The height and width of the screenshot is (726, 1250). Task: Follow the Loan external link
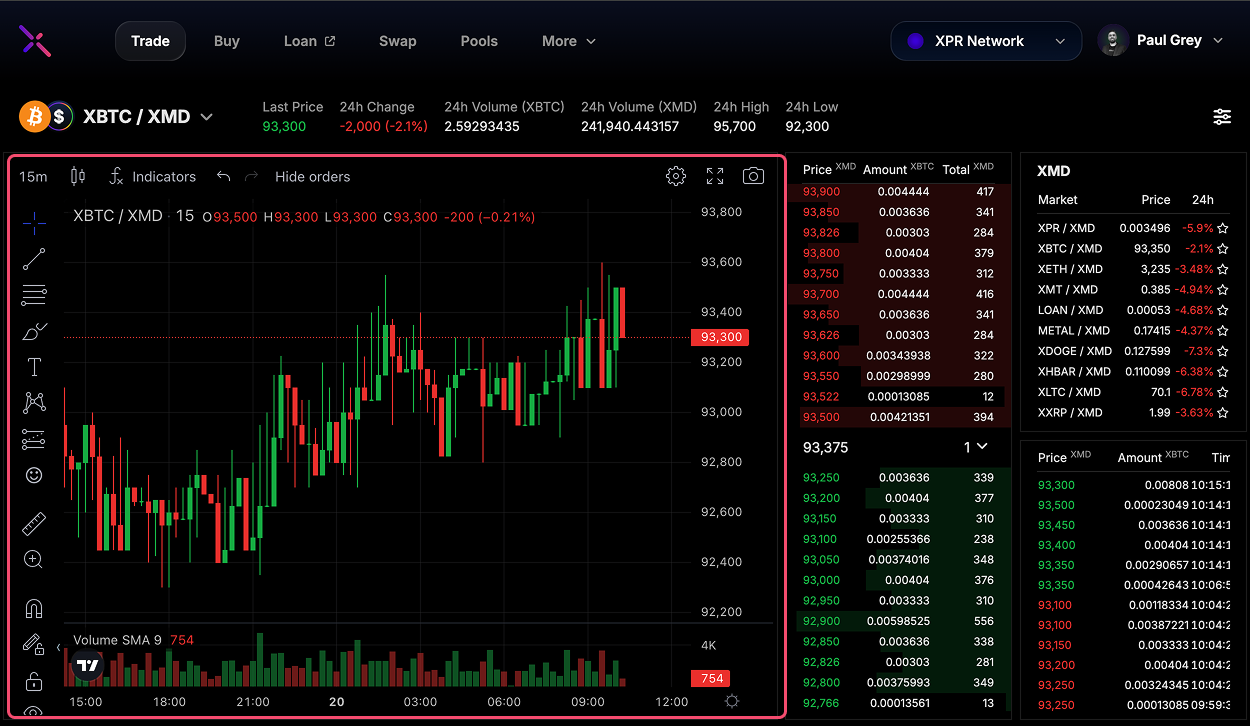point(309,41)
